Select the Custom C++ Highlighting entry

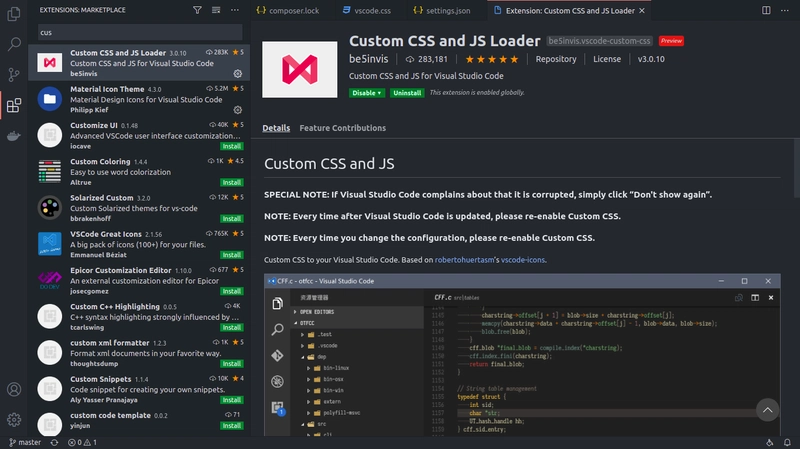[139, 316]
